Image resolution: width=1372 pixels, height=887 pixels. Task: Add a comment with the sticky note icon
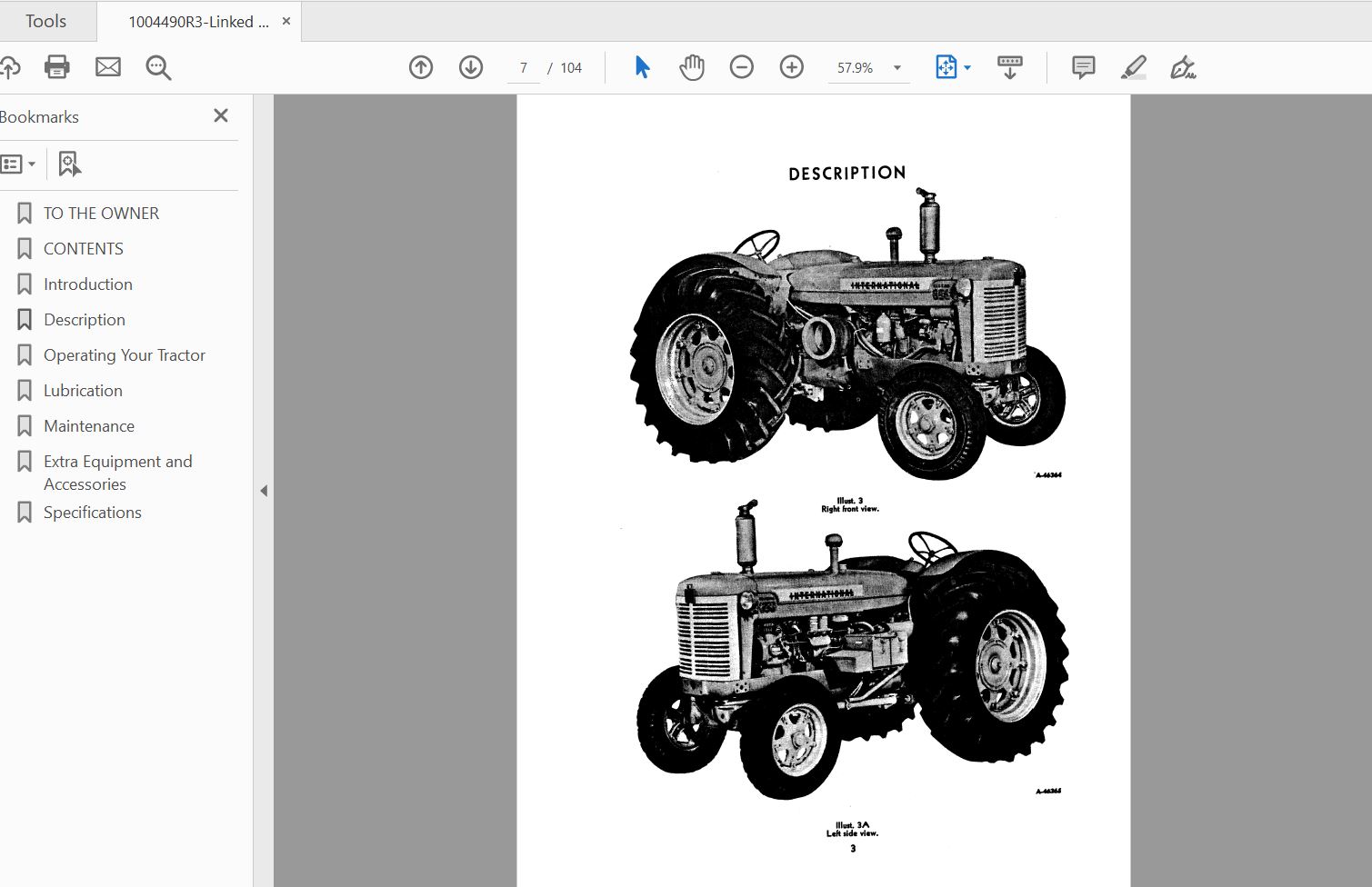(x=1083, y=67)
